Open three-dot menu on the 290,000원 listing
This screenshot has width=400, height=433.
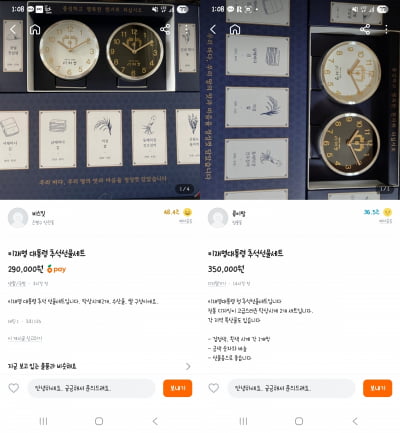point(186,29)
